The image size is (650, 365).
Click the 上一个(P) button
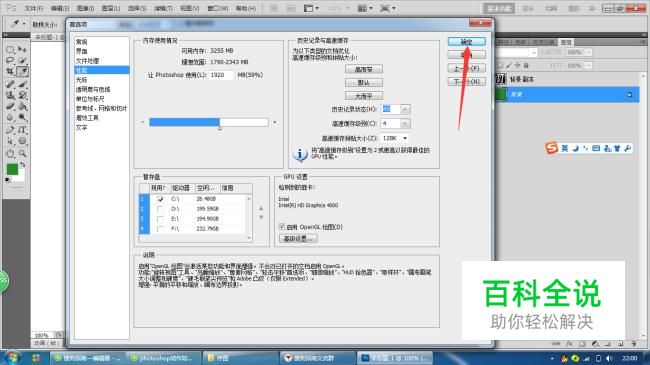point(466,68)
